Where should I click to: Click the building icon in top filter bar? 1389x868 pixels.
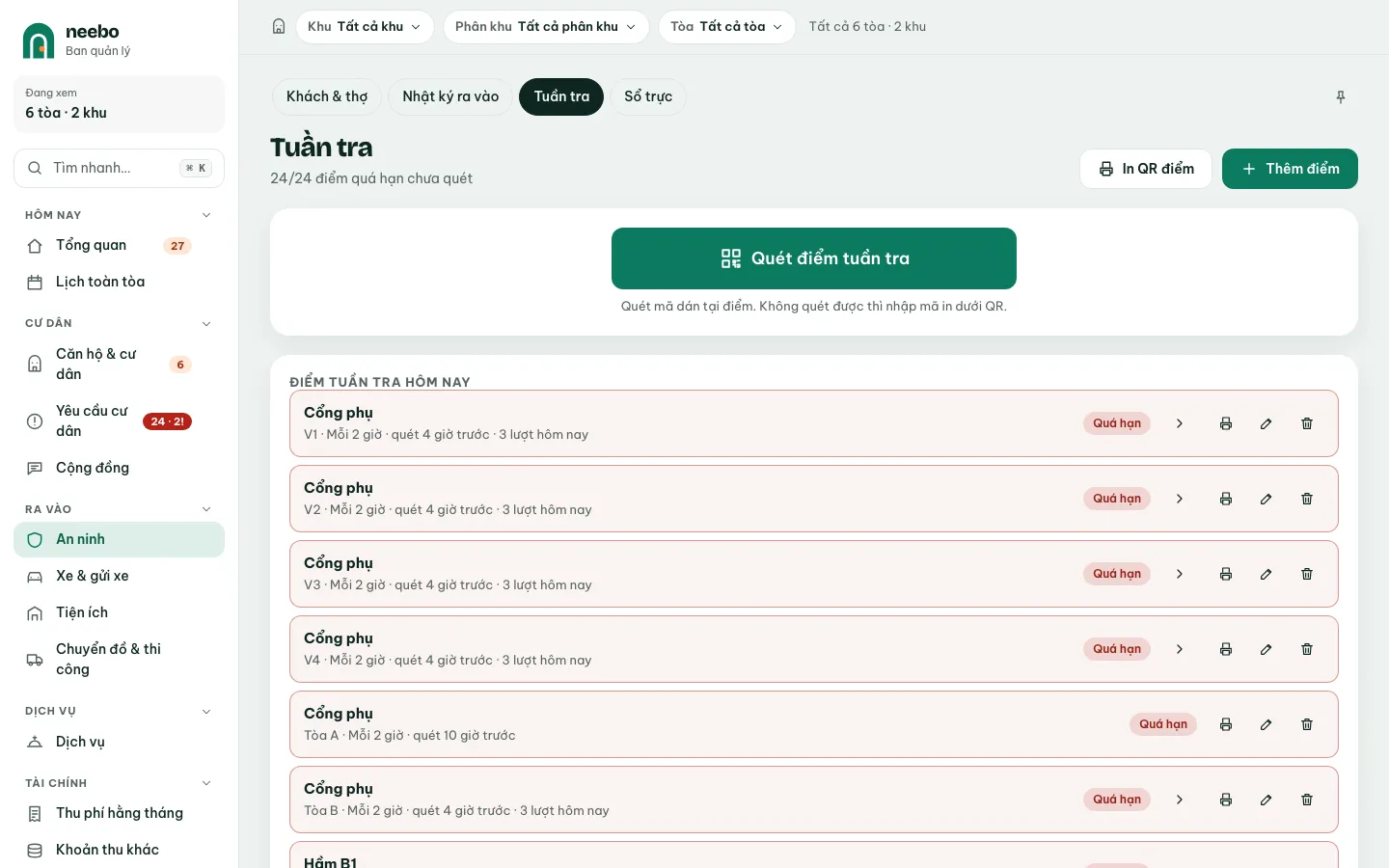pos(279,27)
